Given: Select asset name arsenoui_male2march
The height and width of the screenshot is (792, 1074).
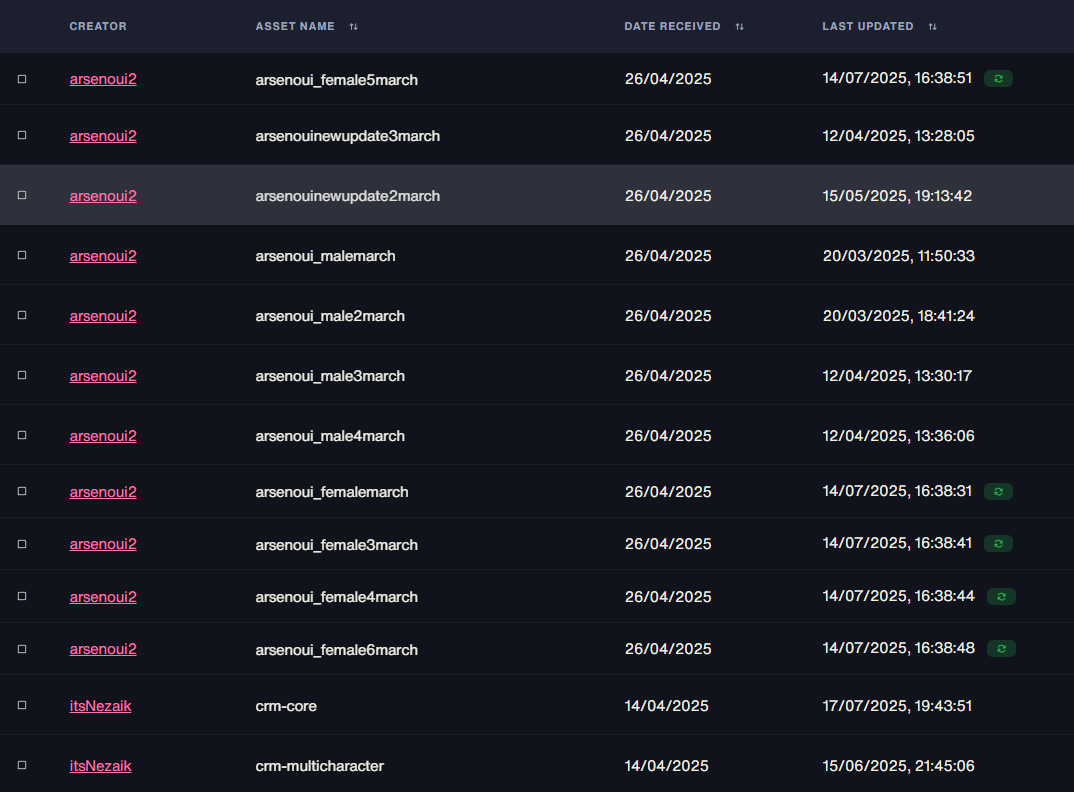Looking at the screenshot, I should click(x=330, y=316).
